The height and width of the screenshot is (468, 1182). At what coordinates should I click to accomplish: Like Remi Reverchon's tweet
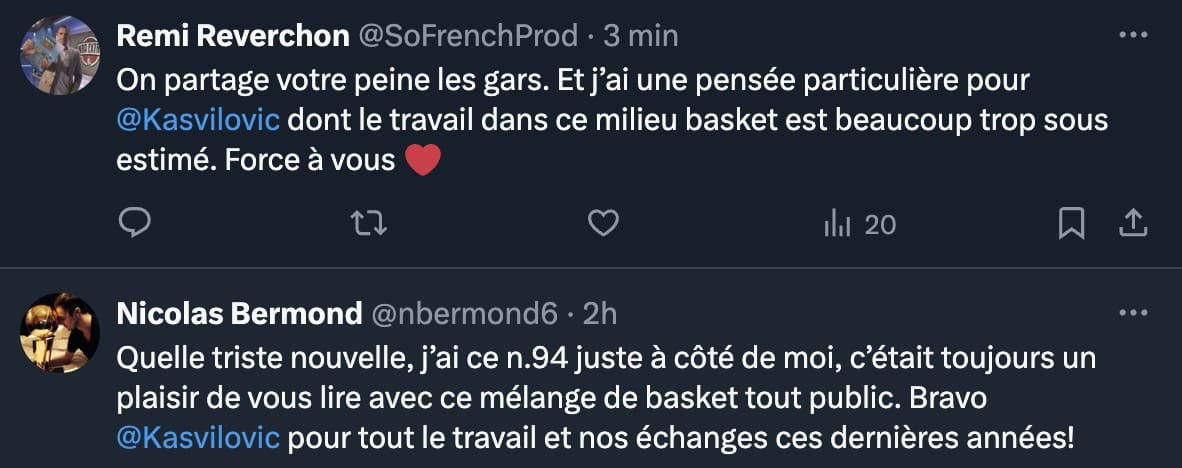click(x=602, y=224)
